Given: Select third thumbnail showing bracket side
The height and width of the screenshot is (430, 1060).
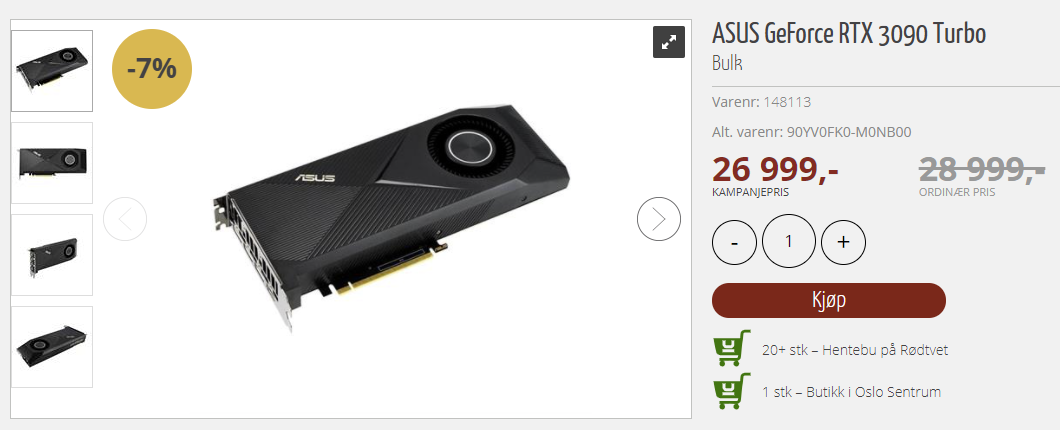Looking at the screenshot, I should [52, 255].
